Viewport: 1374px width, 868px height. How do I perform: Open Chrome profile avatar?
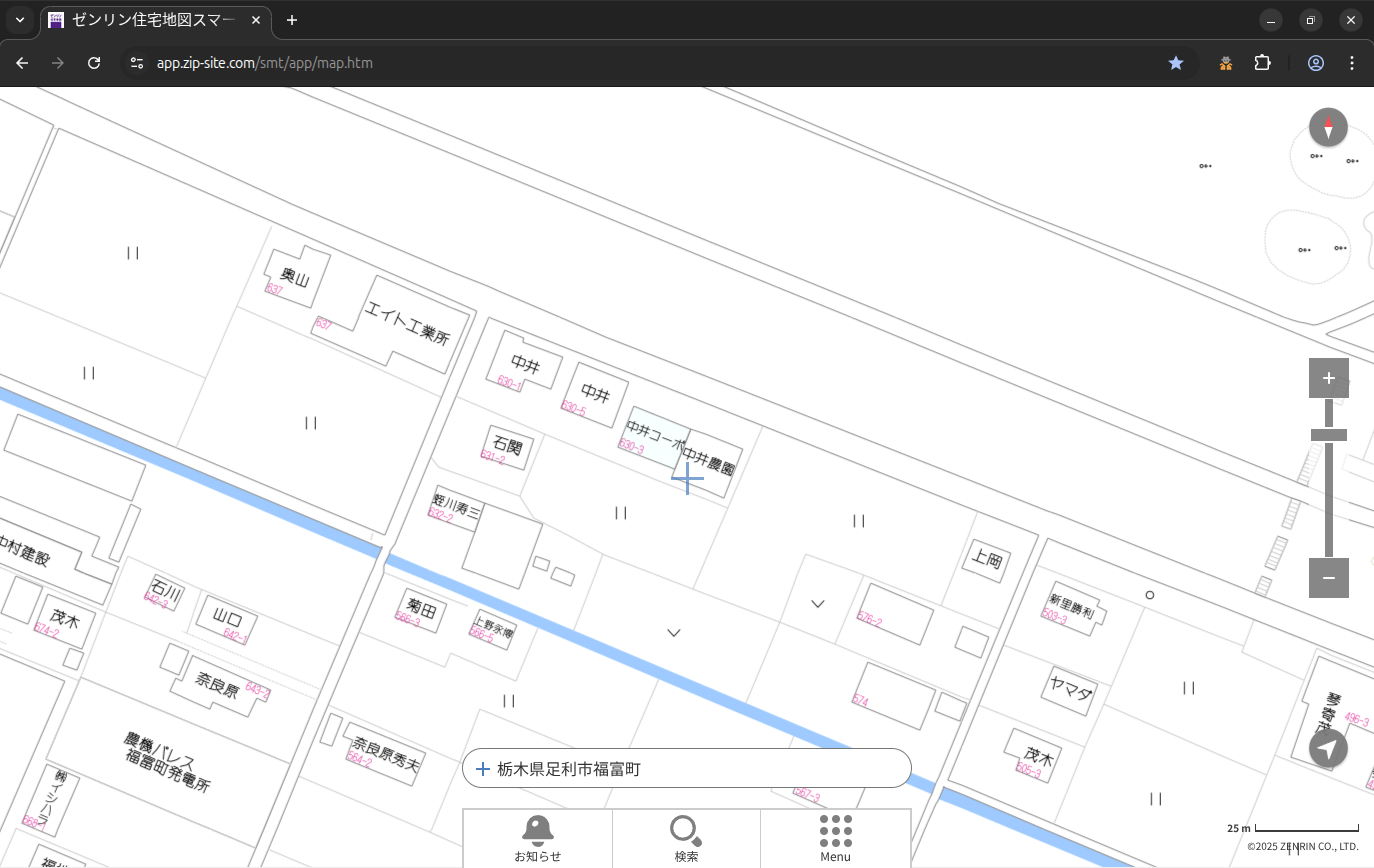tap(1315, 63)
